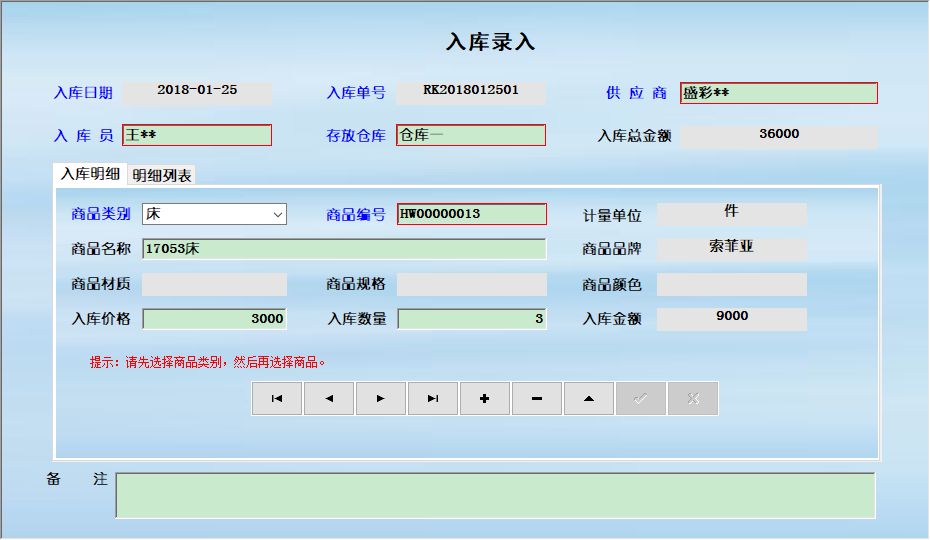Expand the 商品类别 dropdown
Screen dimensions: 930x540
pyautogui.click(x=277, y=214)
